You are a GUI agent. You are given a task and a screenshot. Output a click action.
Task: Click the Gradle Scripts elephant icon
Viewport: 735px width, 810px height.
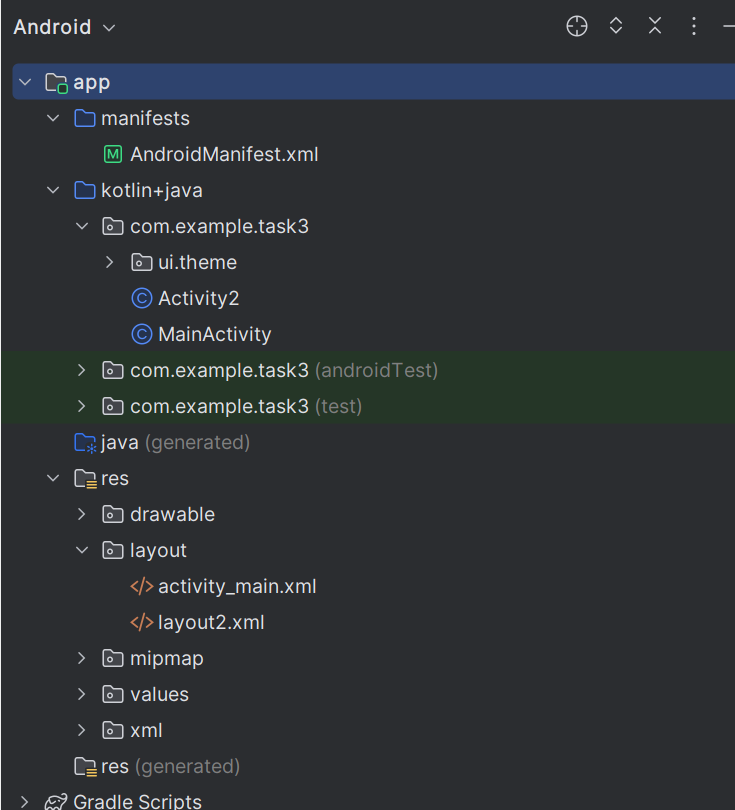click(x=56, y=802)
